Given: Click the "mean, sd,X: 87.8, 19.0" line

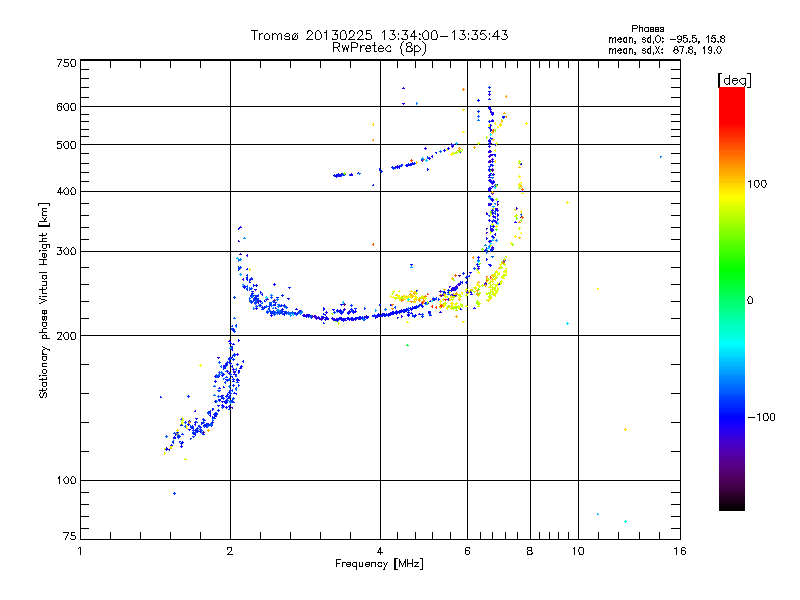Looking at the screenshot, I should (x=665, y=50).
